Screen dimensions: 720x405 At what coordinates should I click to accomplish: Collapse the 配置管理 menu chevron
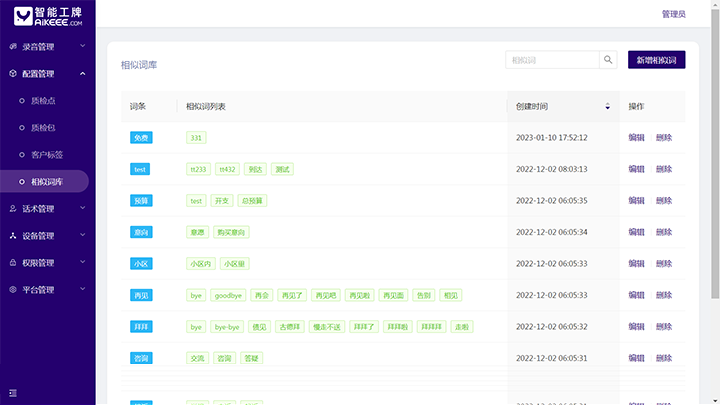click(83, 73)
